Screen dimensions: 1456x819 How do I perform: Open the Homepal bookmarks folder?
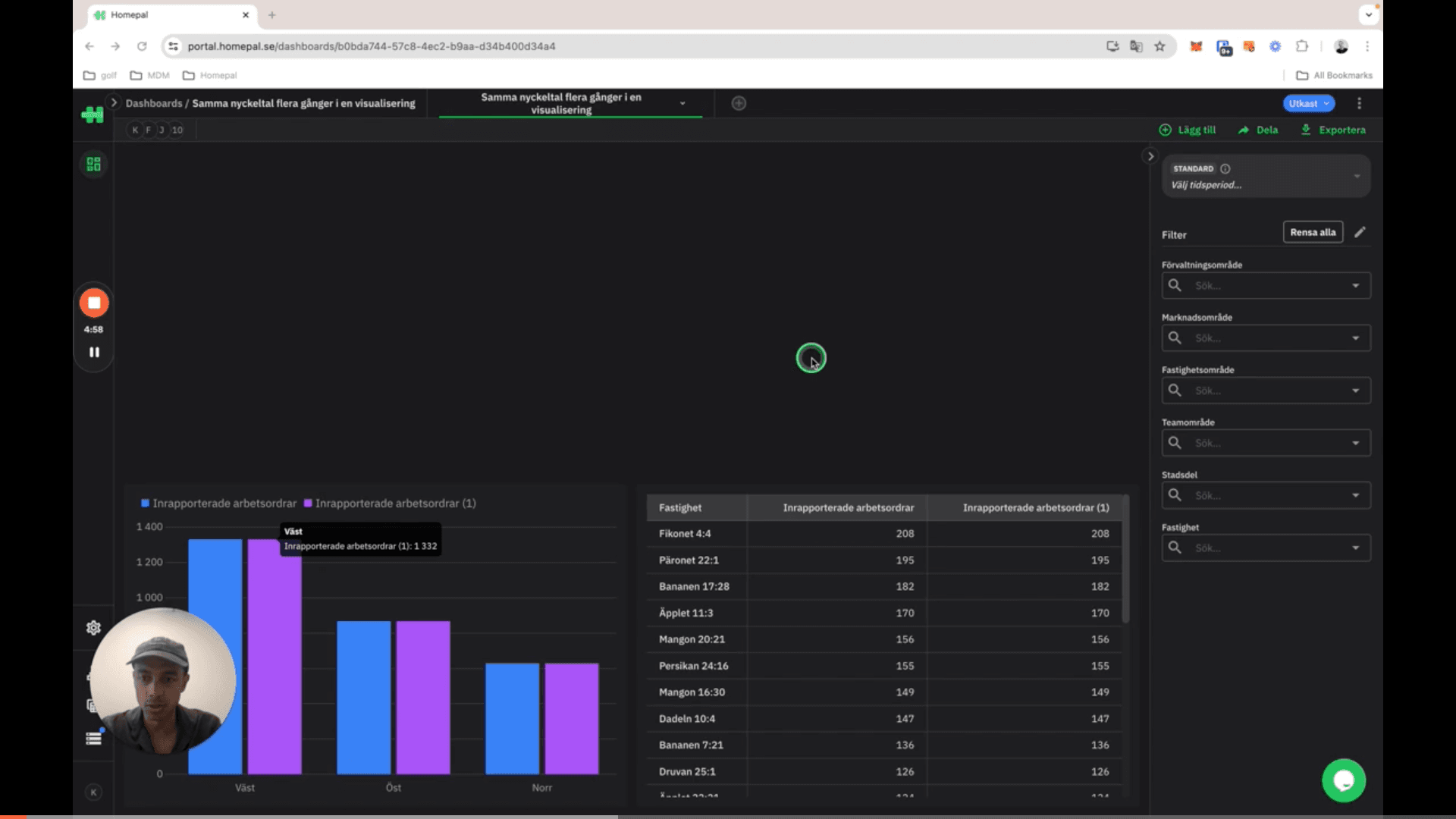(x=210, y=75)
